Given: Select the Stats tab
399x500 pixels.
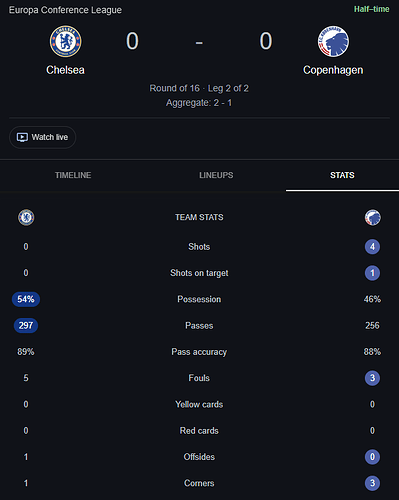Looking at the screenshot, I should (342, 175).
